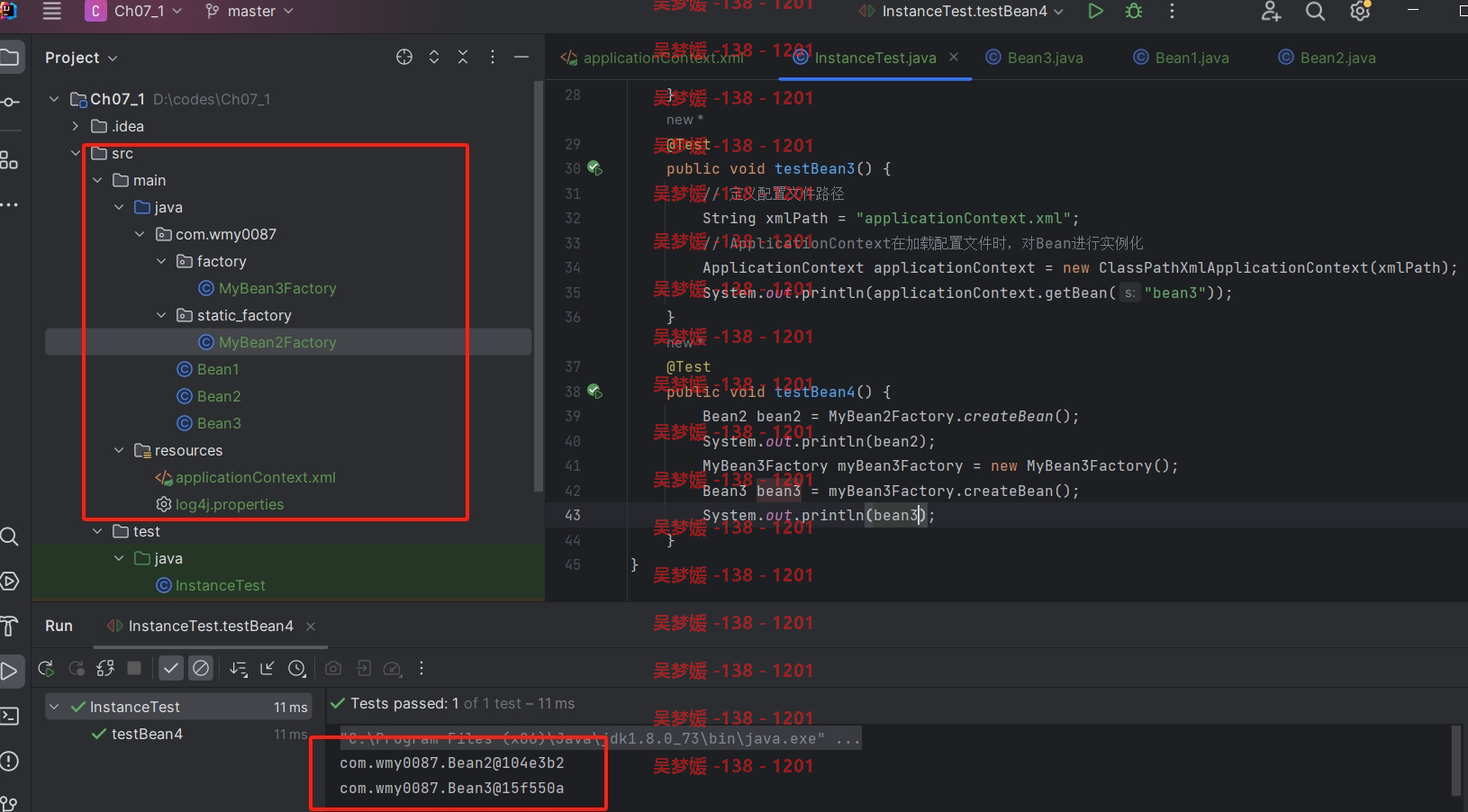Collapse the com.wmy0087 package
This screenshot has width=1468, height=812.
click(x=140, y=234)
